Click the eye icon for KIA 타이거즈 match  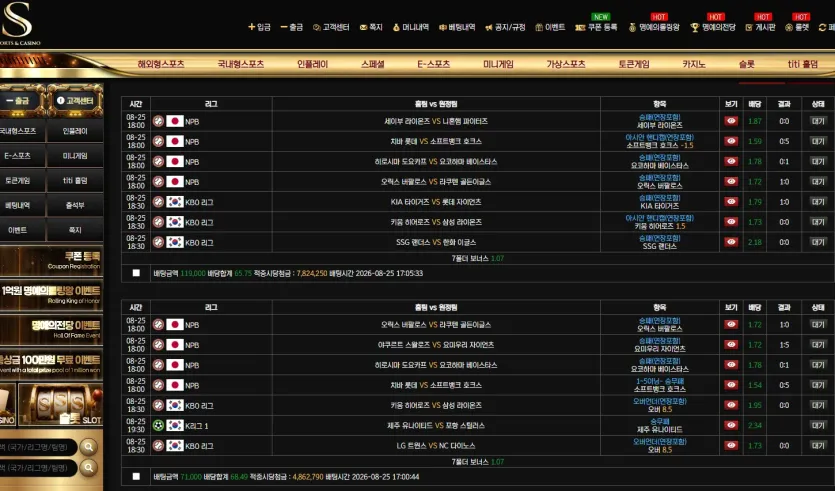click(x=731, y=202)
